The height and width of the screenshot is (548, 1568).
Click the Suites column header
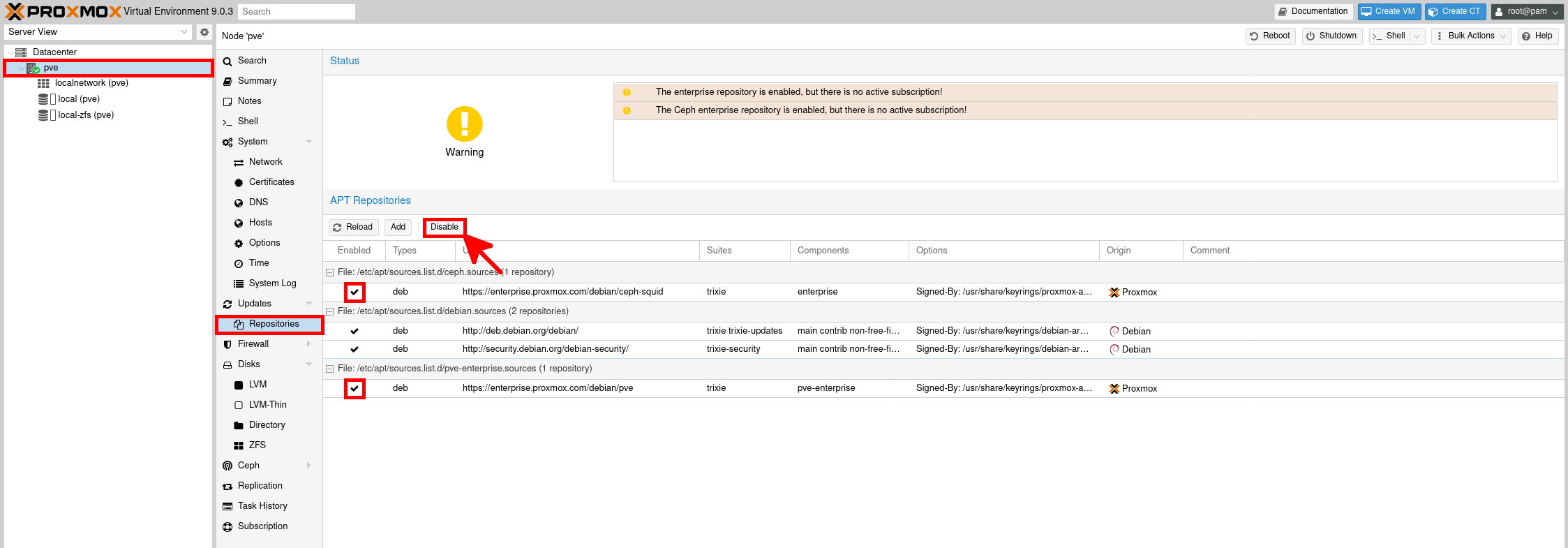click(719, 251)
